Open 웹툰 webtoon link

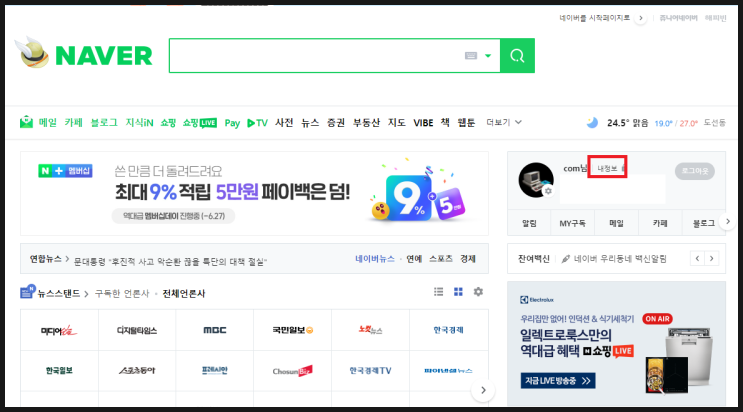coord(466,123)
